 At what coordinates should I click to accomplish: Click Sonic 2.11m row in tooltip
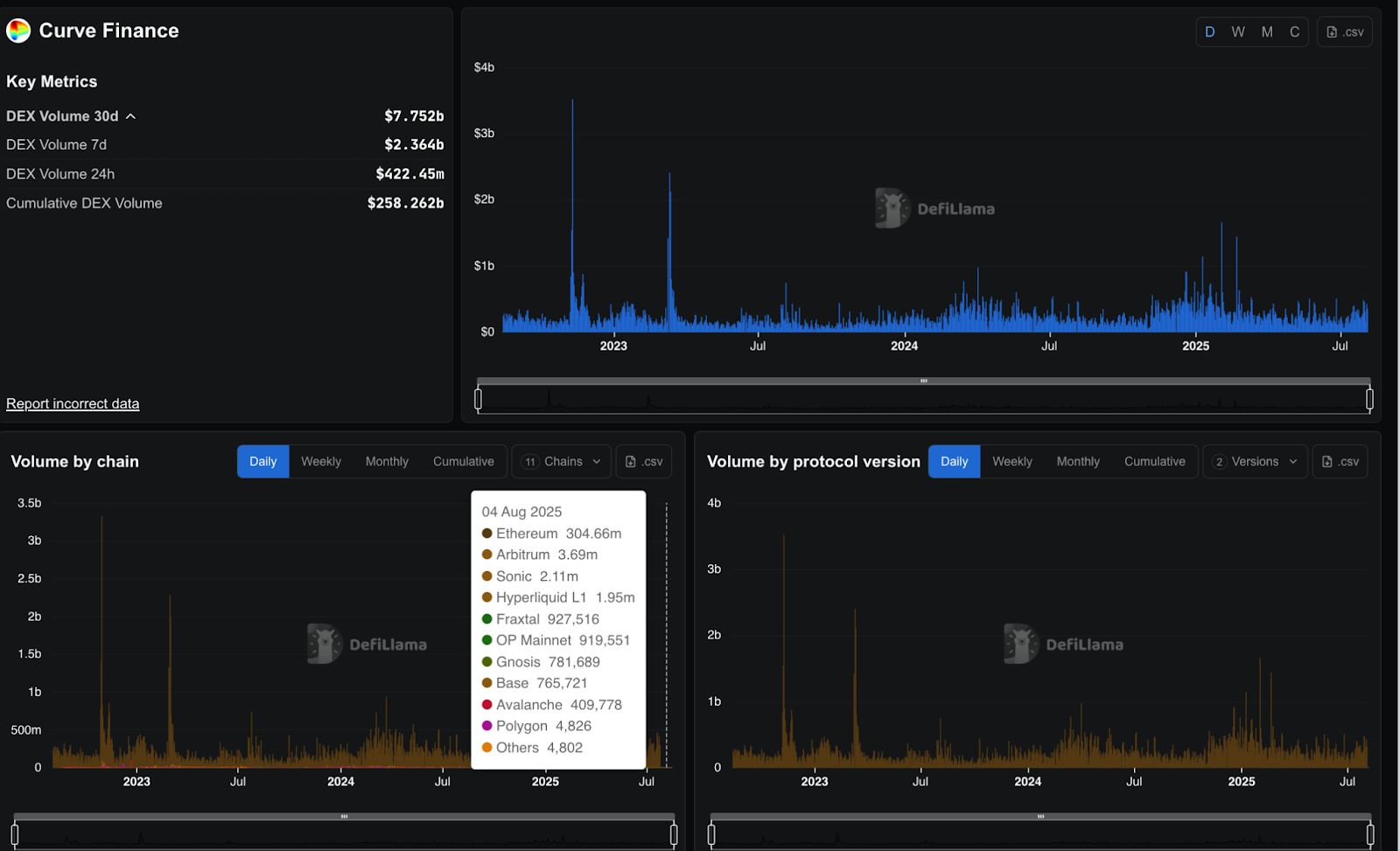point(529,576)
